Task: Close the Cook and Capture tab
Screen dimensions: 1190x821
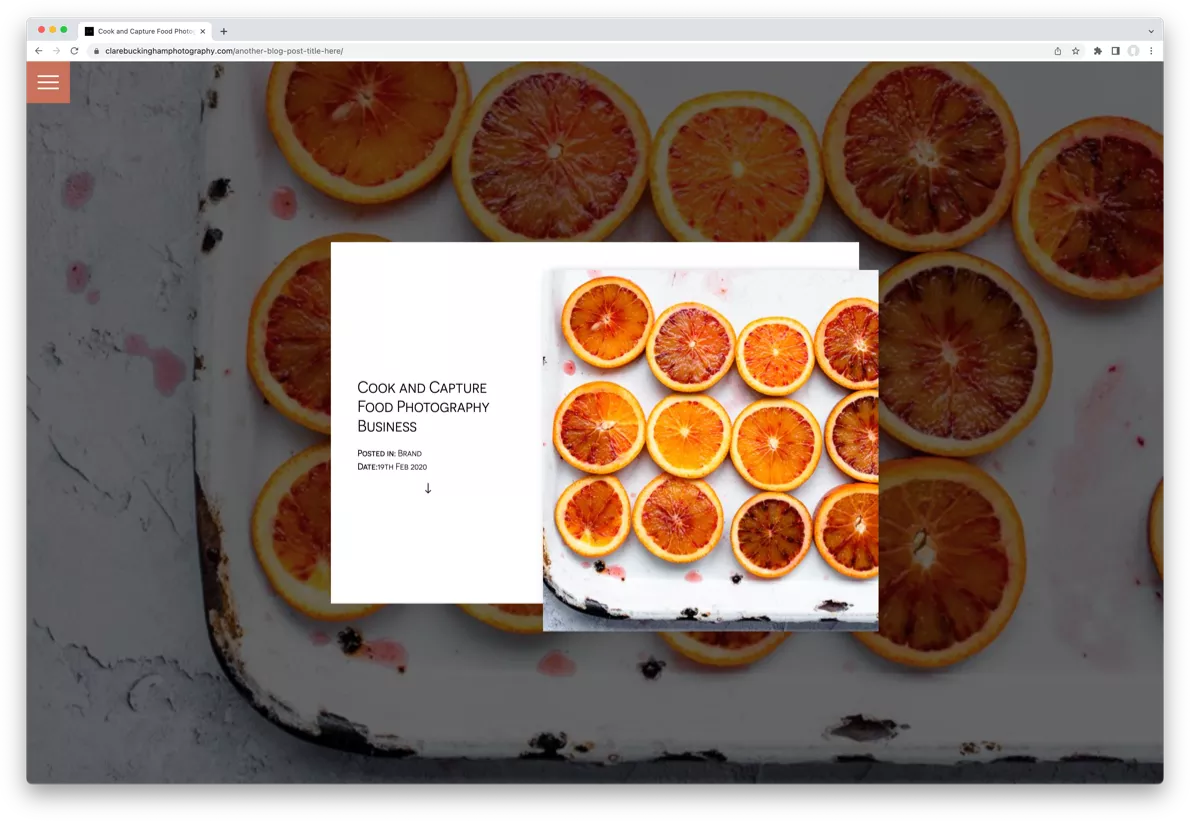Action: pyautogui.click(x=203, y=31)
